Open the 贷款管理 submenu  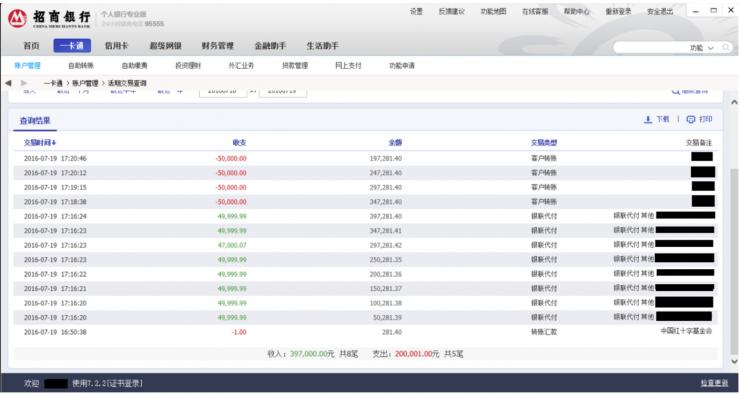point(294,66)
